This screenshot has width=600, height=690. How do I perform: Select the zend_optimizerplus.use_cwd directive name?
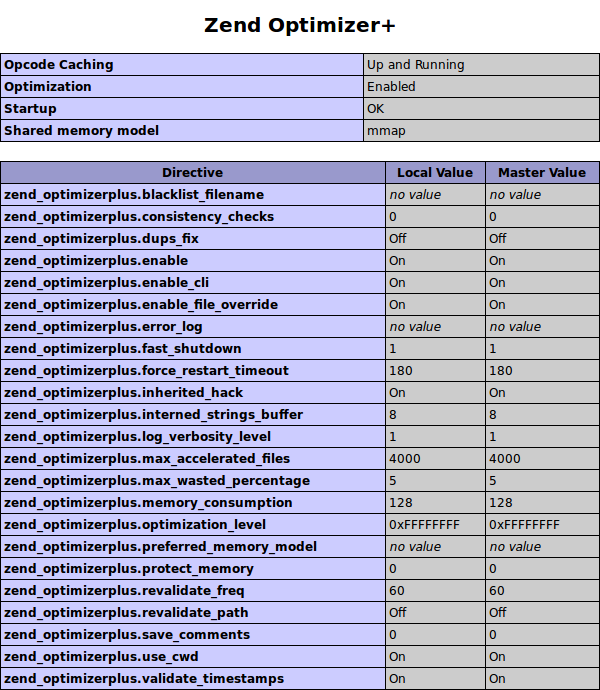[x=101, y=657]
